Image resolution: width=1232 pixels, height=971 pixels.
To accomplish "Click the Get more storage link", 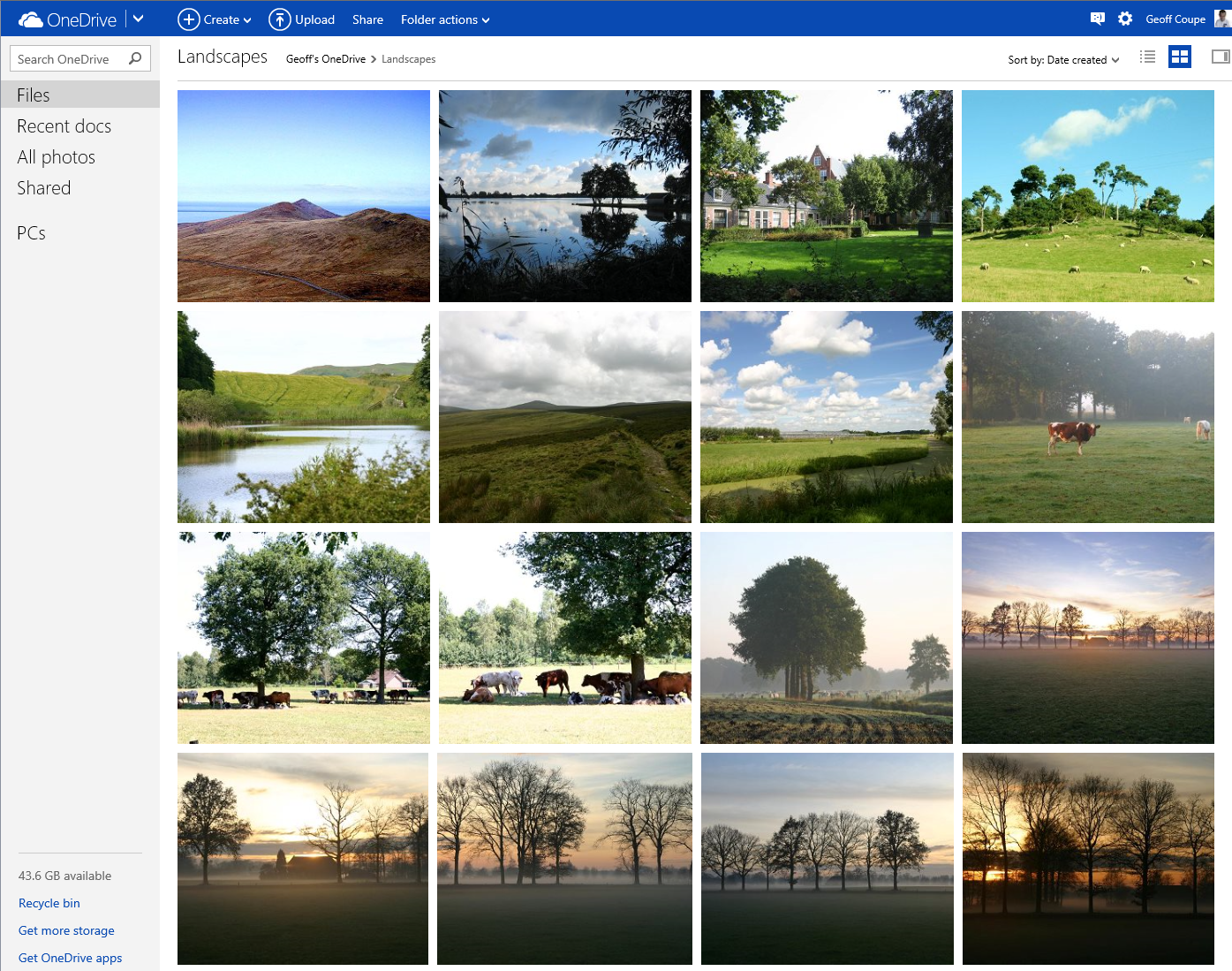I will pos(66,930).
